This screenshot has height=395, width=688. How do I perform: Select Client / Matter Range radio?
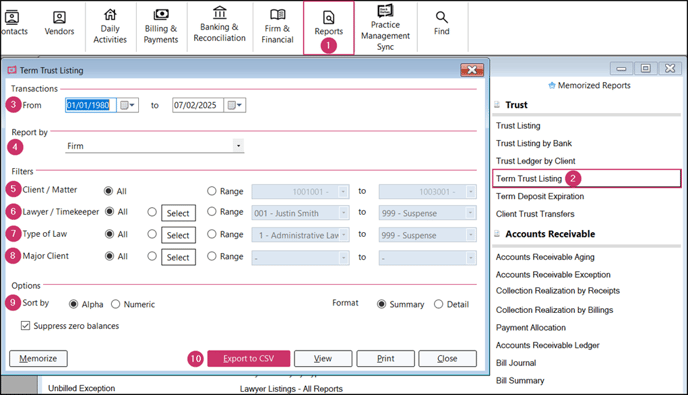(212, 191)
